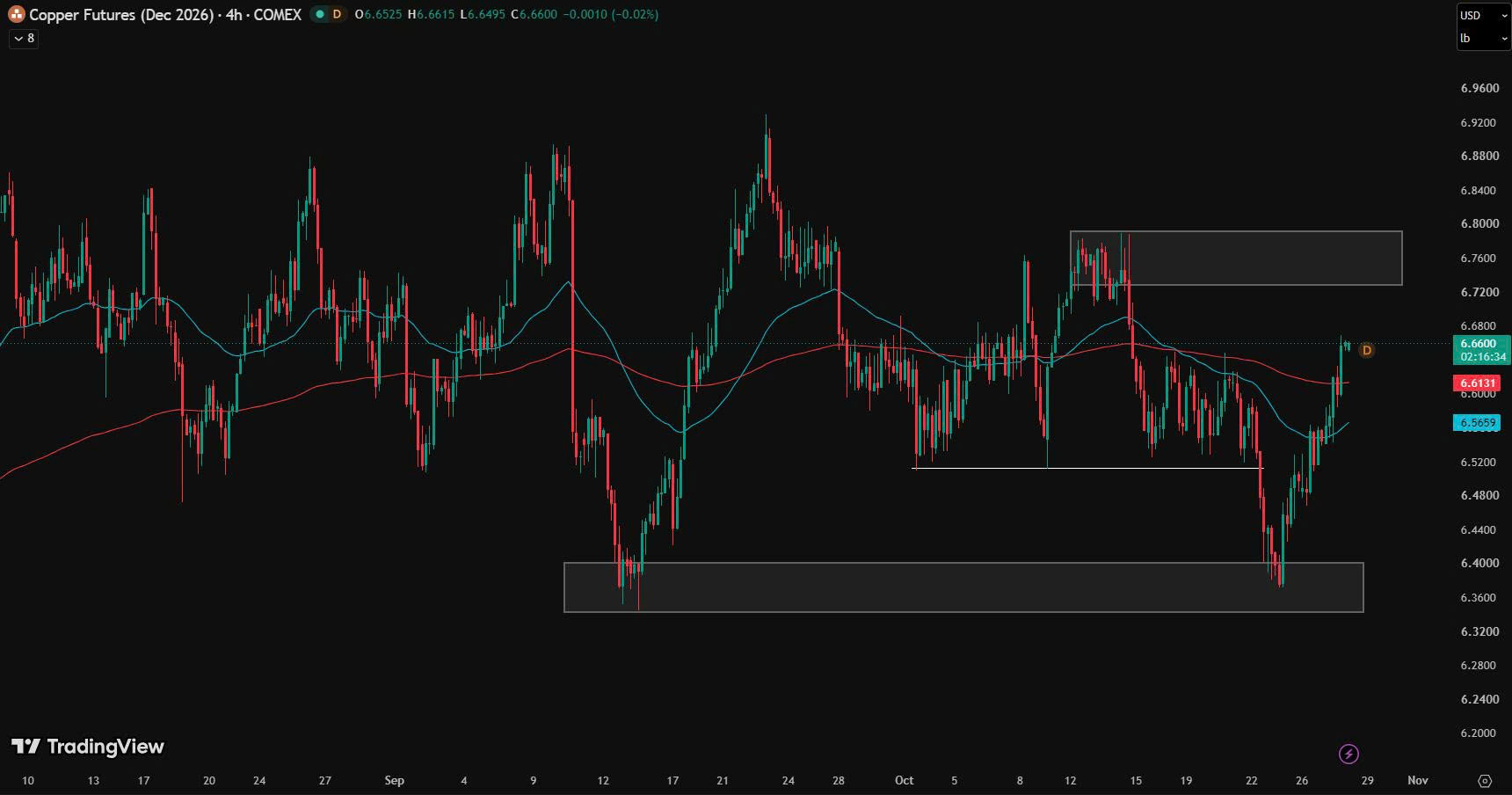The width and height of the screenshot is (1512, 795).
Task: Click the 6.9600 price axis label
Action: pos(1479,88)
